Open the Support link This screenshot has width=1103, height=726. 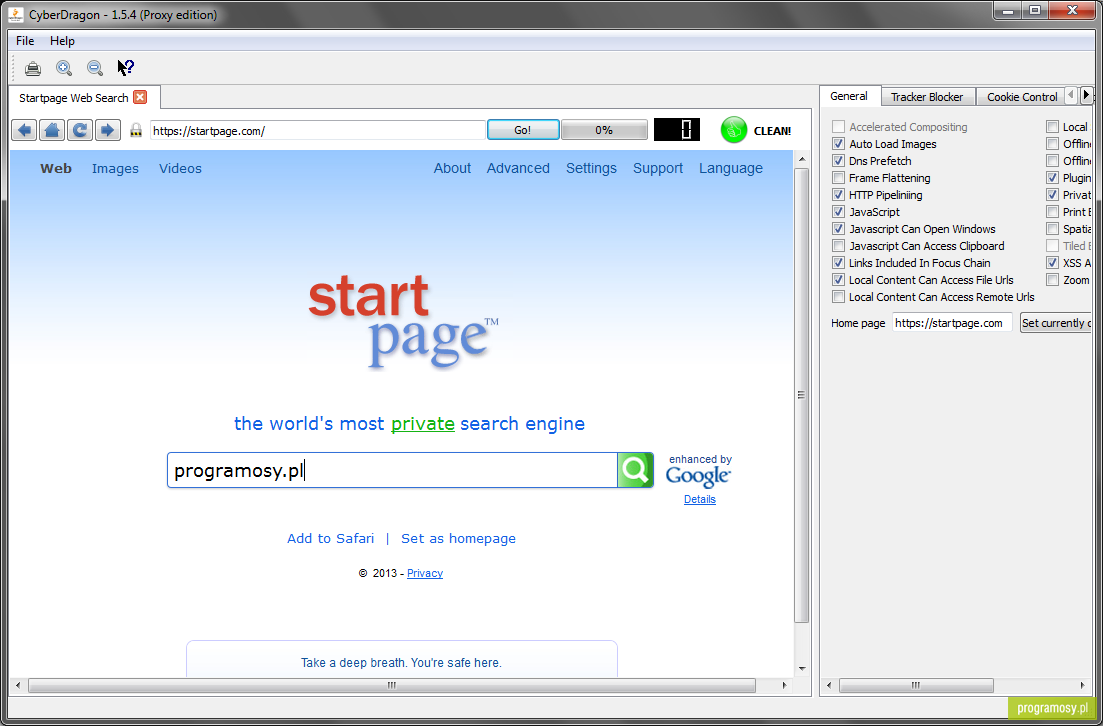point(658,168)
